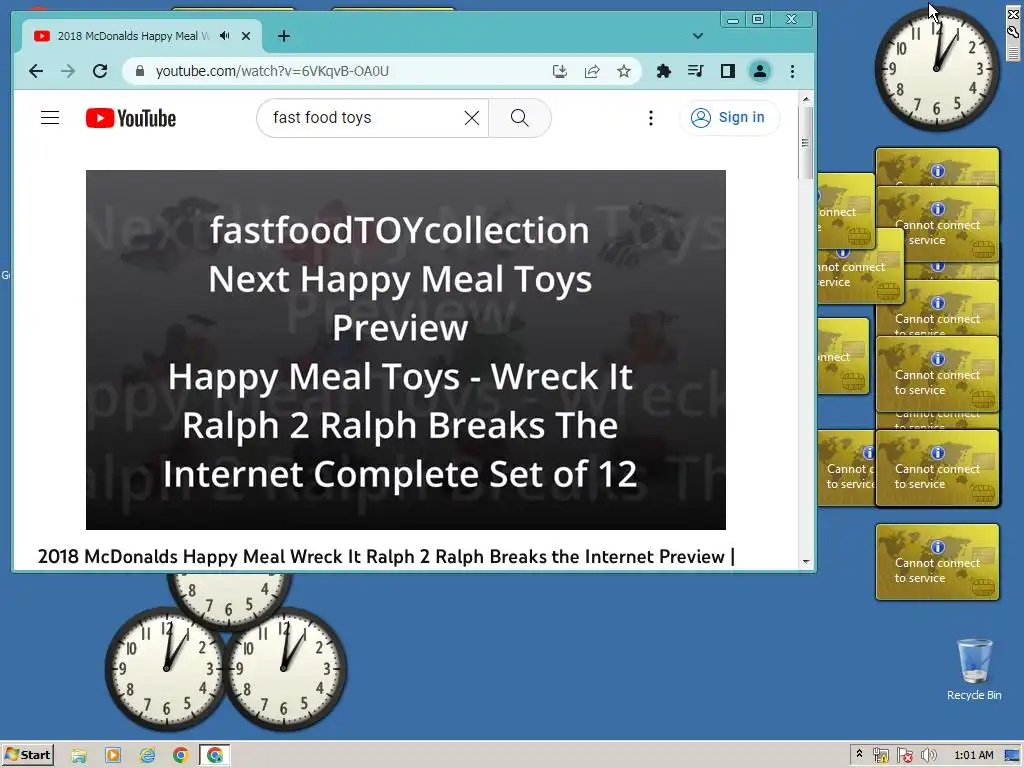The height and width of the screenshot is (768, 1024).
Task: Clear the YouTube search text
Action: [x=472, y=118]
